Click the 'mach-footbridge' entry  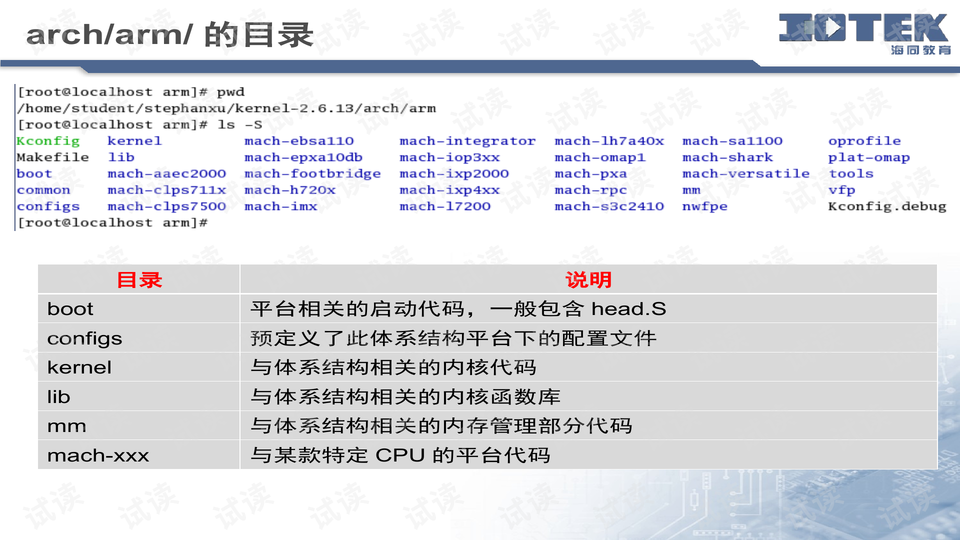(x=312, y=174)
